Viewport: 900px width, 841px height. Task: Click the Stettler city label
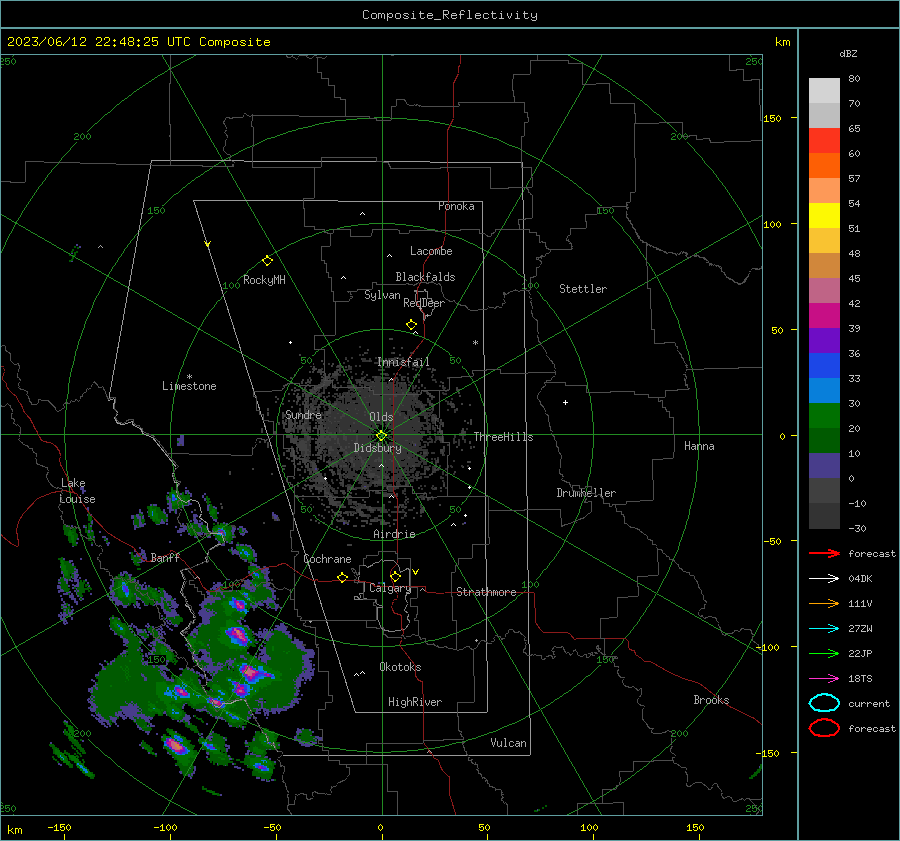coord(583,289)
